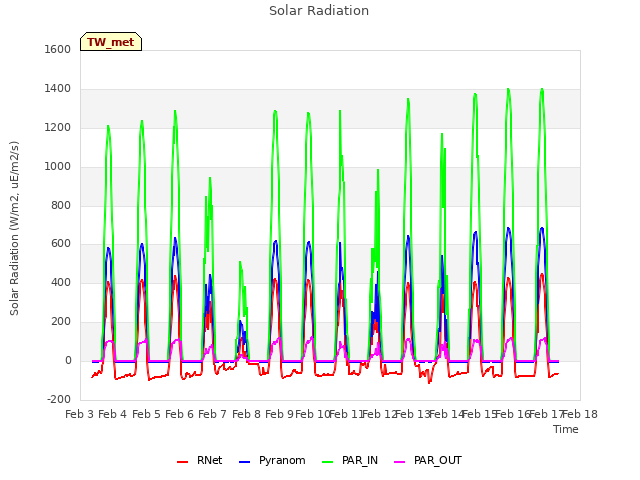Click the y-axis label Solar Radiation (W/m2, uE/m2/s)
This screenshot has width=640, height=480.
tap(14, 228)
